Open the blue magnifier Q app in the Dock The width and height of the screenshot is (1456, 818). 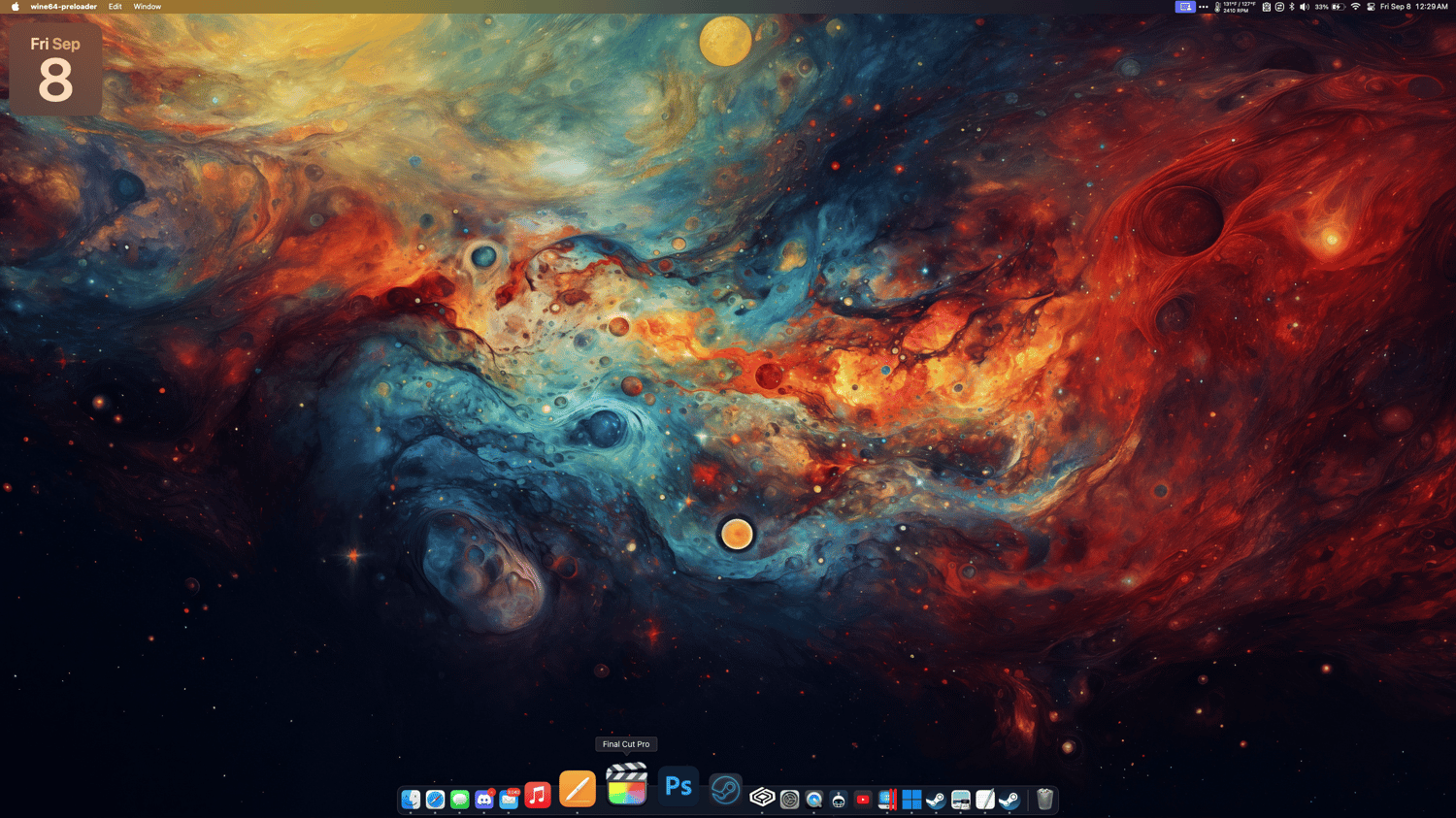[813, 800]
